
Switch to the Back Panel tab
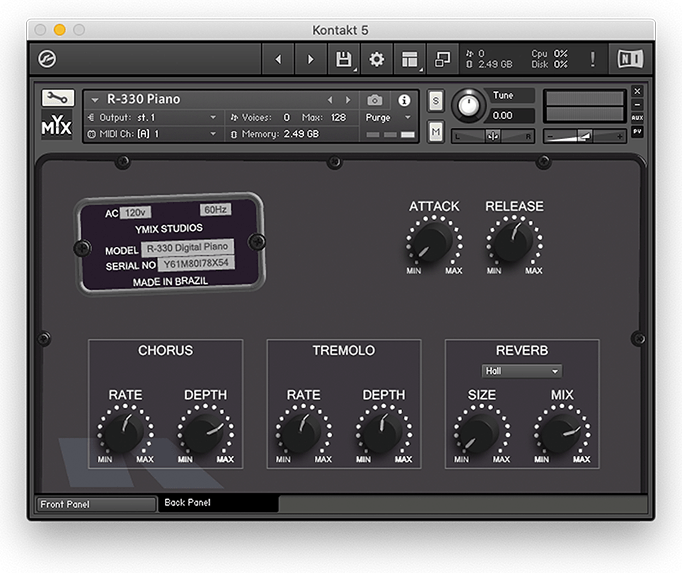218,503
